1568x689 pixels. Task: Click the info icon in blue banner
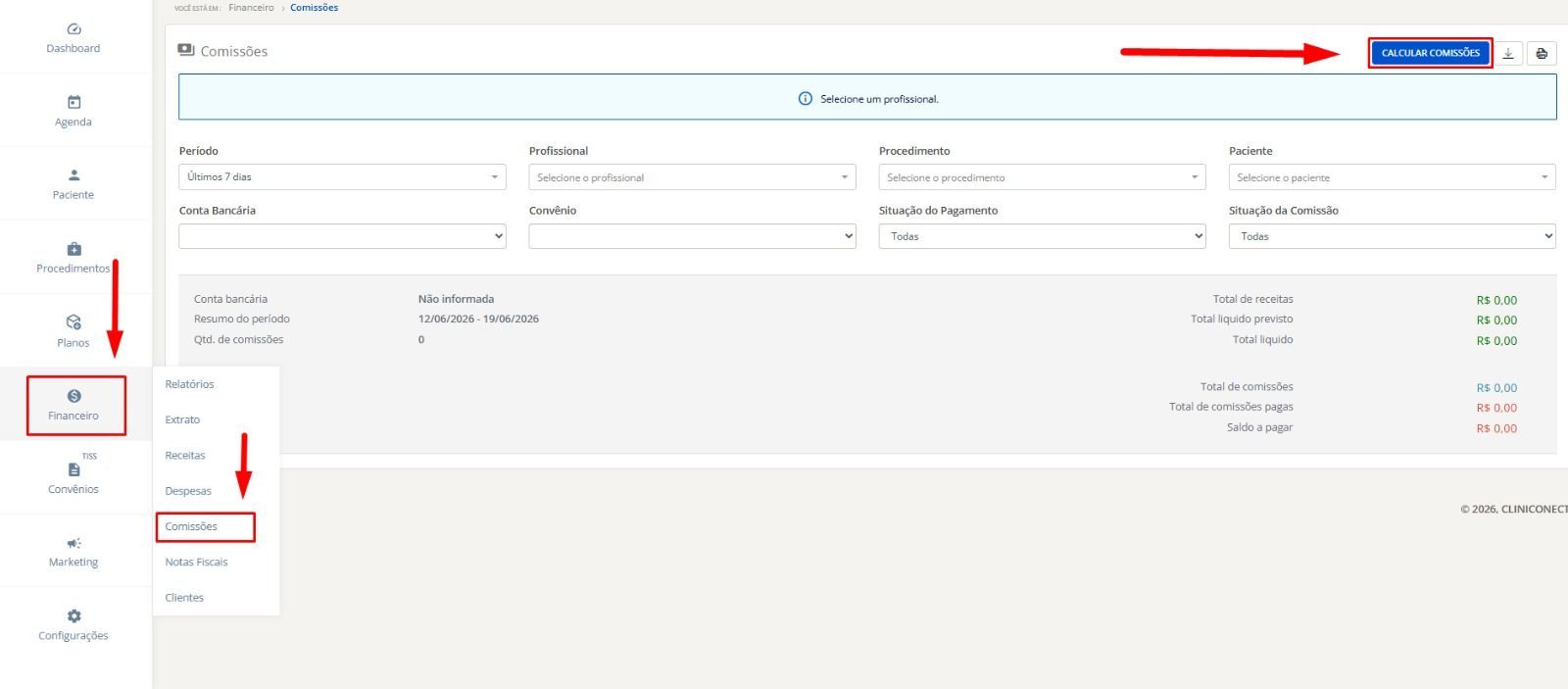click(806, 99)
